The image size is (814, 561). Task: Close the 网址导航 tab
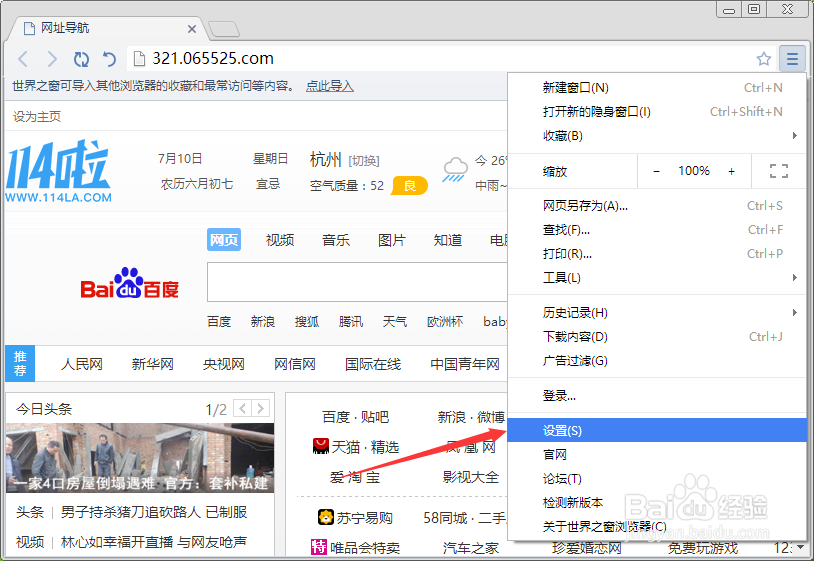[x=192, y=29]
